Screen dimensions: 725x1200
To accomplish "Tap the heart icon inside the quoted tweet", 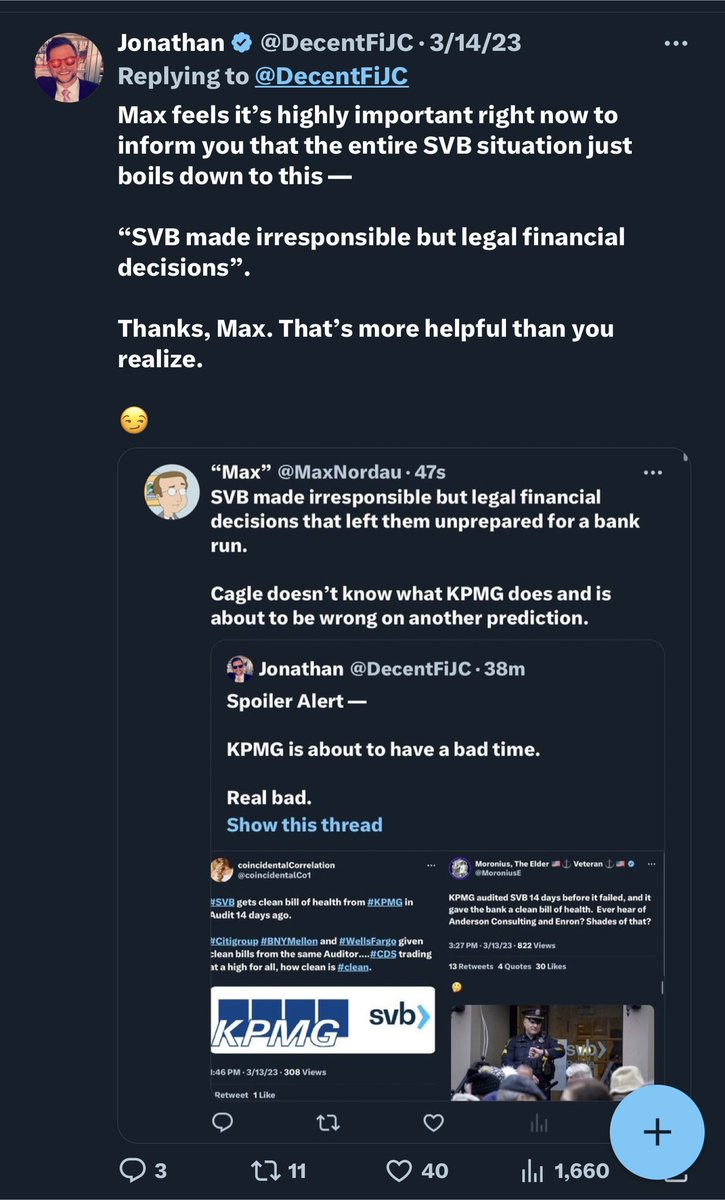I will 433,1124.
